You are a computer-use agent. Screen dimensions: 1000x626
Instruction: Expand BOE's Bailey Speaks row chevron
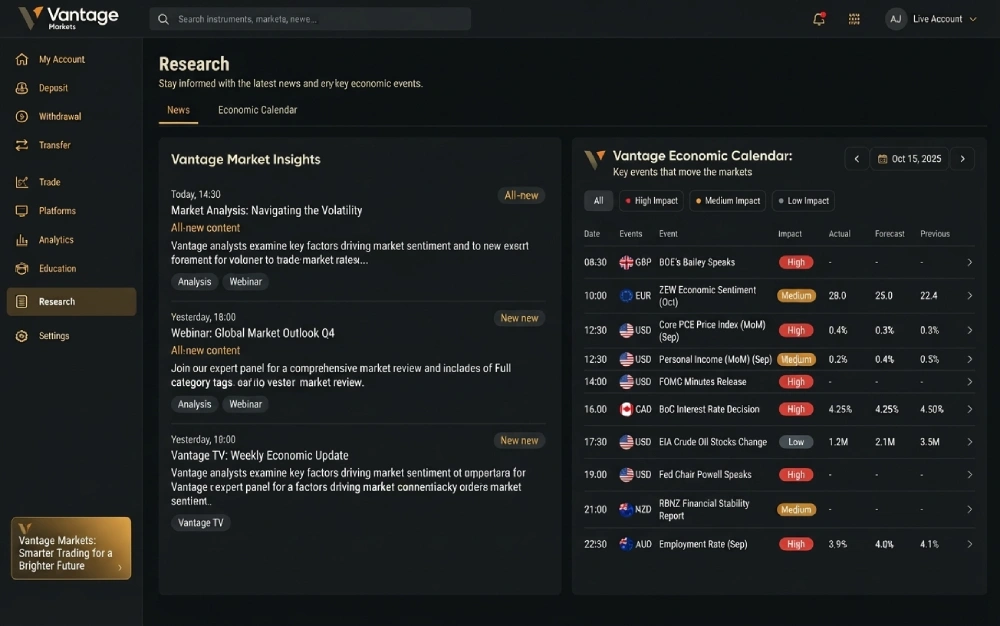coord(969,263)
